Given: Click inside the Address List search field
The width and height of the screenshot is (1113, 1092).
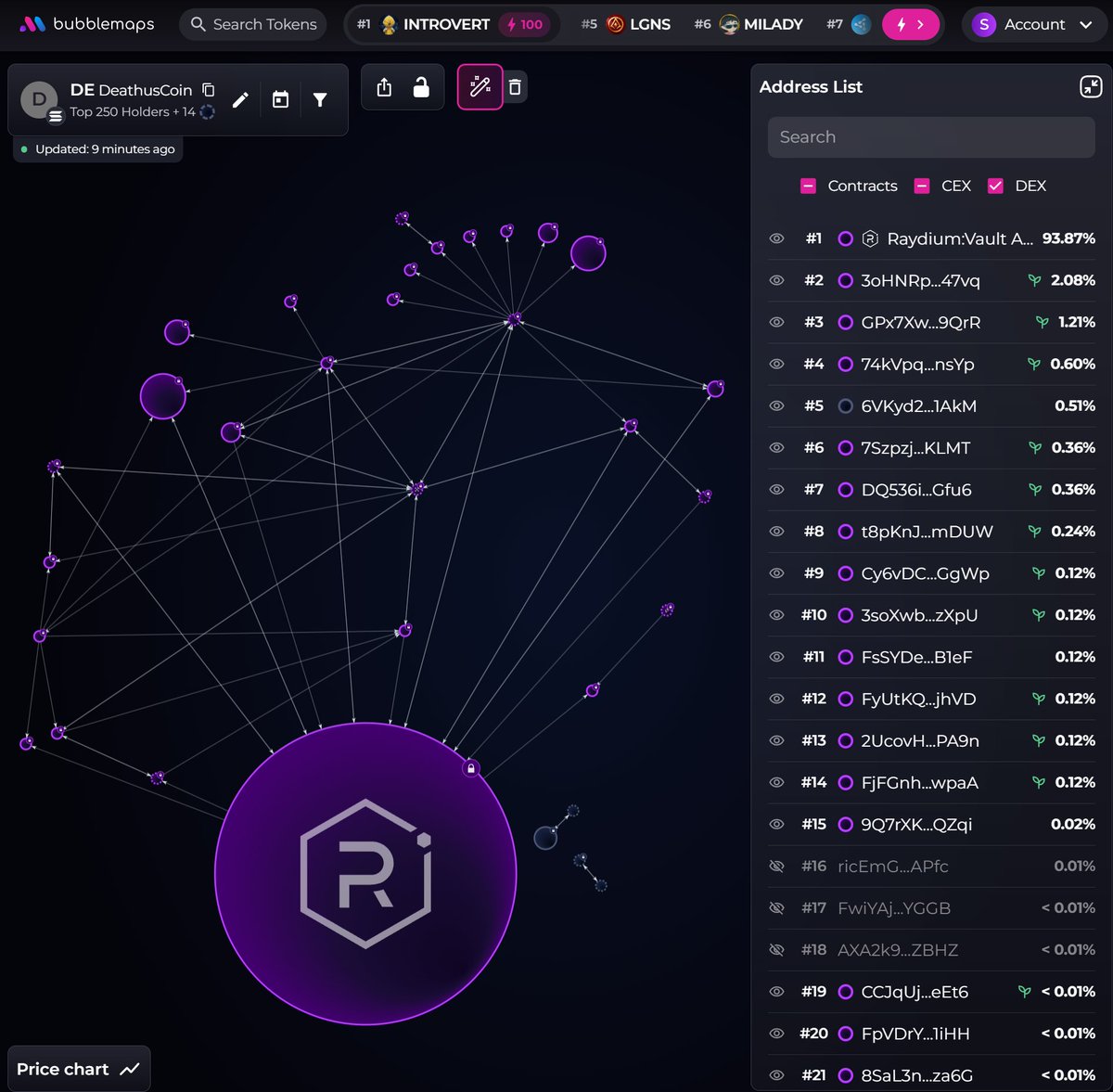Looking at the screenshot, I should coord(931,137).
